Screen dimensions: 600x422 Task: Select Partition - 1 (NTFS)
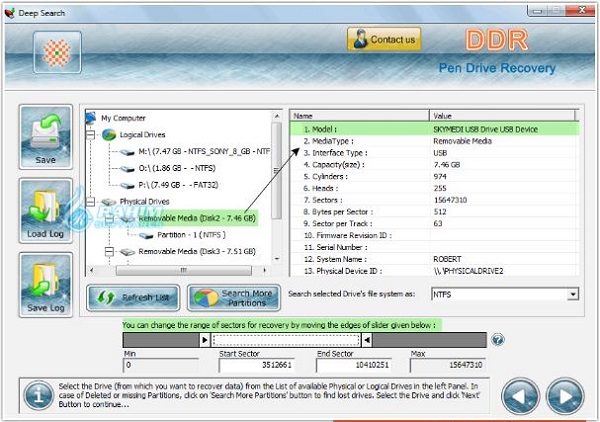tap(191, 235)
